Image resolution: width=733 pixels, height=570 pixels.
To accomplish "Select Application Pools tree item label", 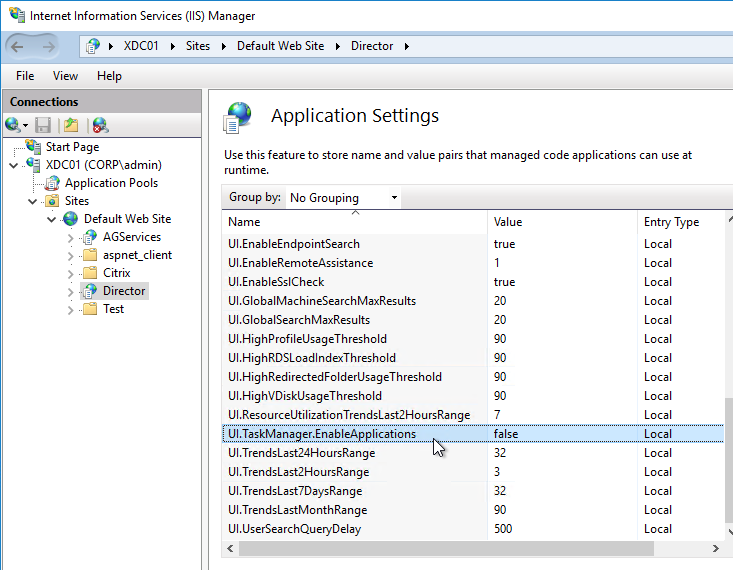I will [111, 183].
